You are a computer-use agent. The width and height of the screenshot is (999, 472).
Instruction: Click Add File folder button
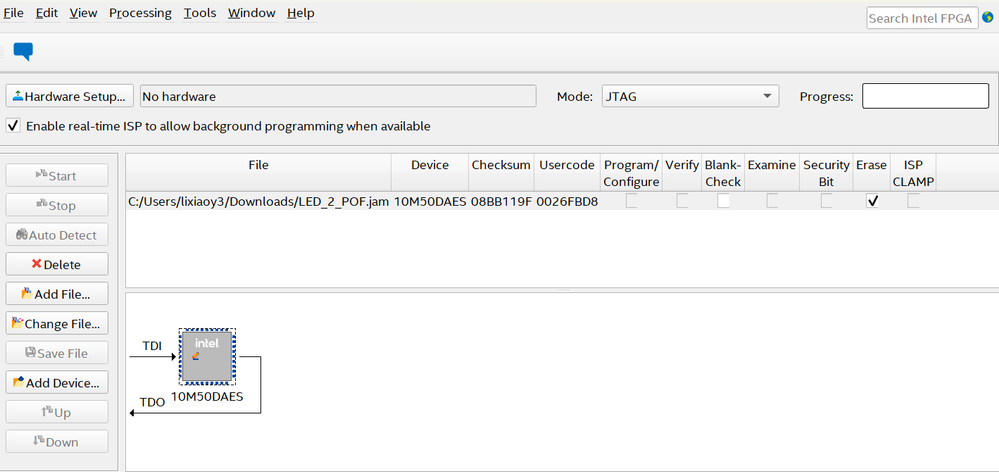click(x=57, y=294)
